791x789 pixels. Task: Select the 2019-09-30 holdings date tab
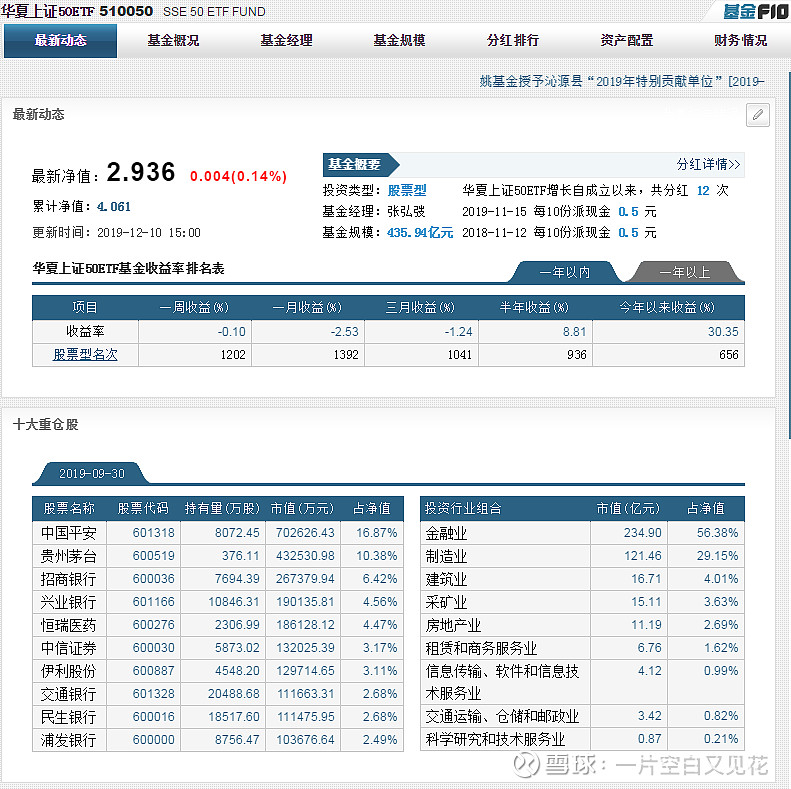pyautogui.click(x=92, y=473)
